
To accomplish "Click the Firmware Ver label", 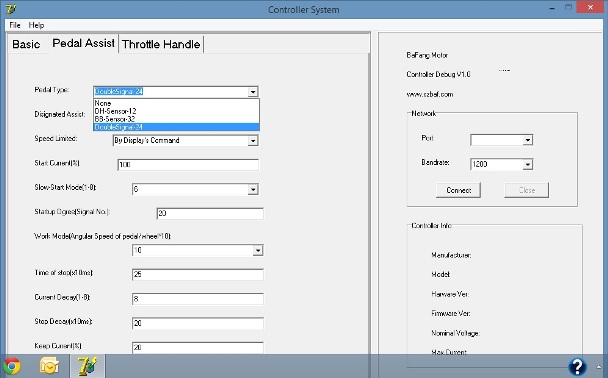I will click(451, 313).
